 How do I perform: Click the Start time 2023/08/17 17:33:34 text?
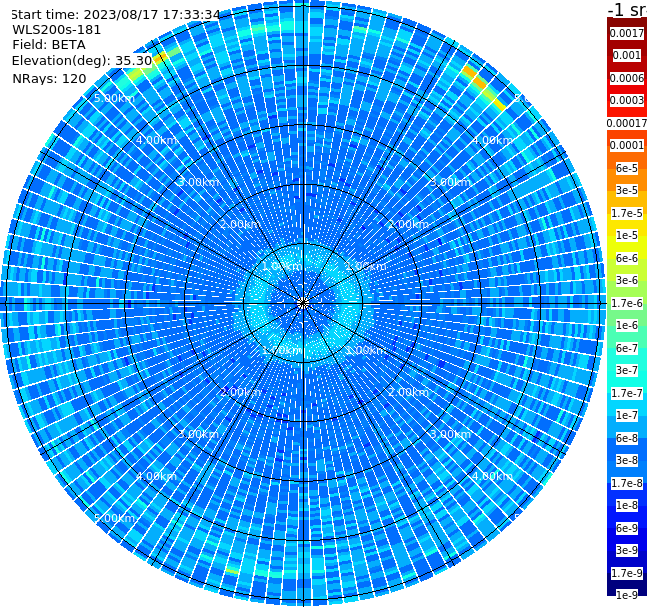pos(115,15)
